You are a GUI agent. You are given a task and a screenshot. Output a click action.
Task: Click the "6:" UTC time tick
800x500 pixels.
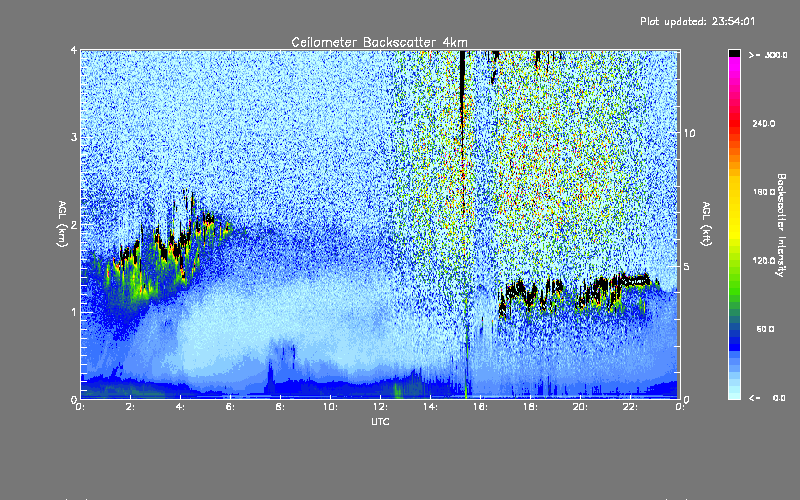[230, 407]
